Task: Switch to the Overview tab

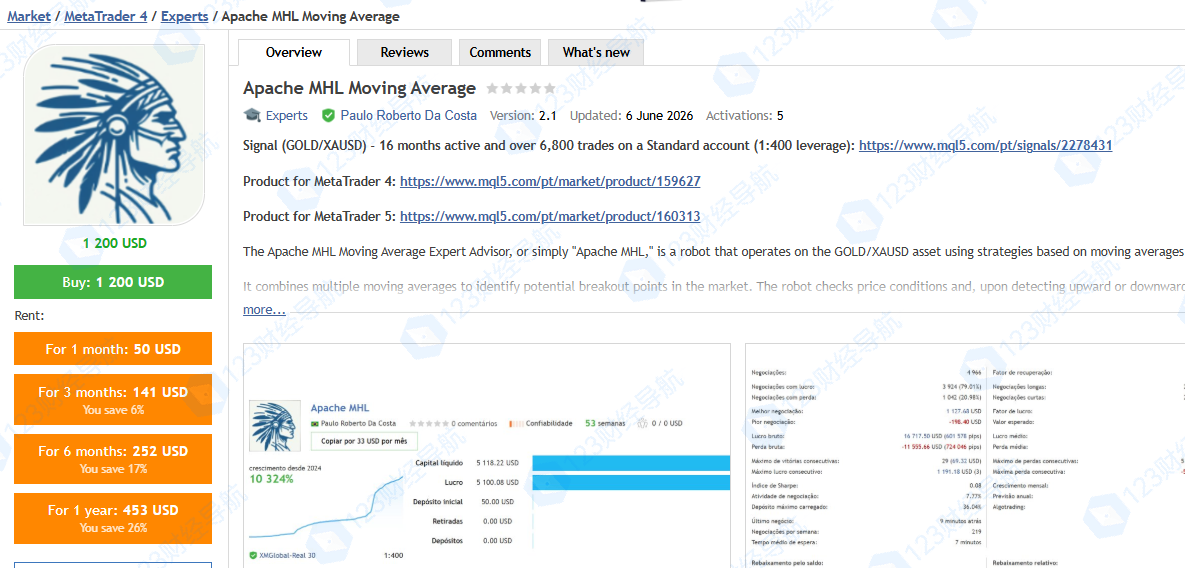Action: tap(294, 52)
